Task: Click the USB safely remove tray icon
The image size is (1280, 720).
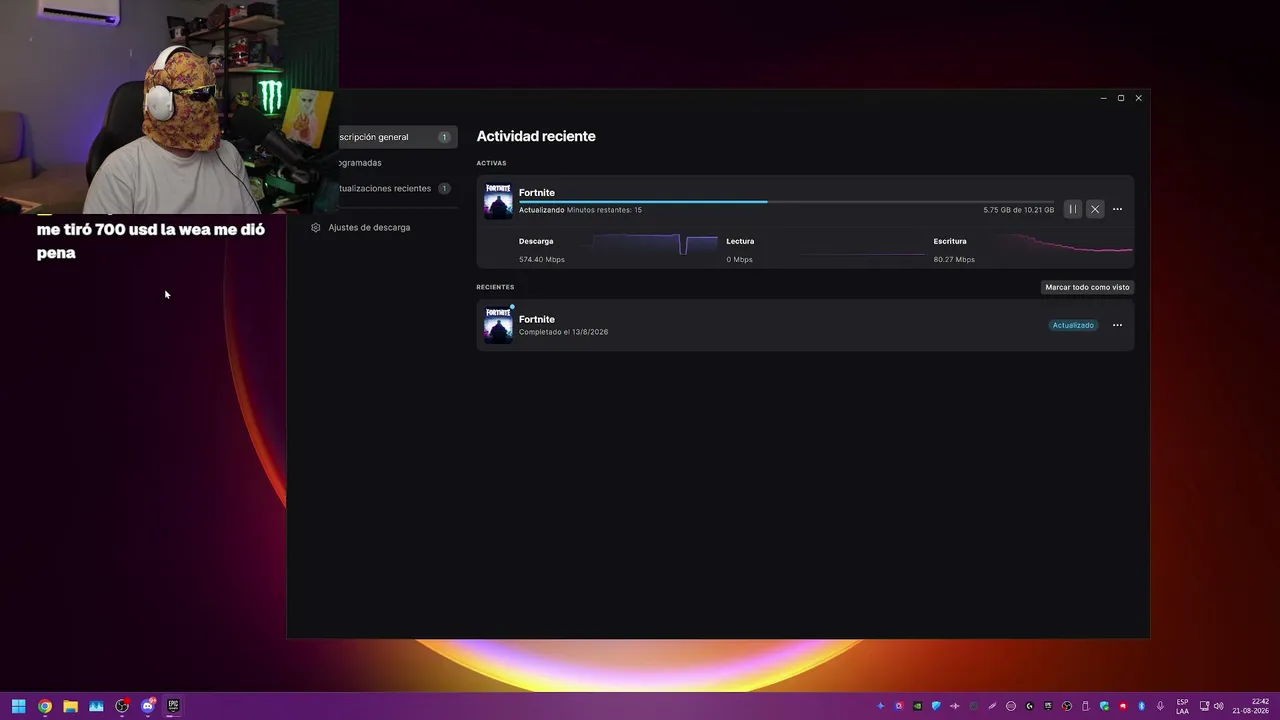Action: click(x=1085, y=706)
